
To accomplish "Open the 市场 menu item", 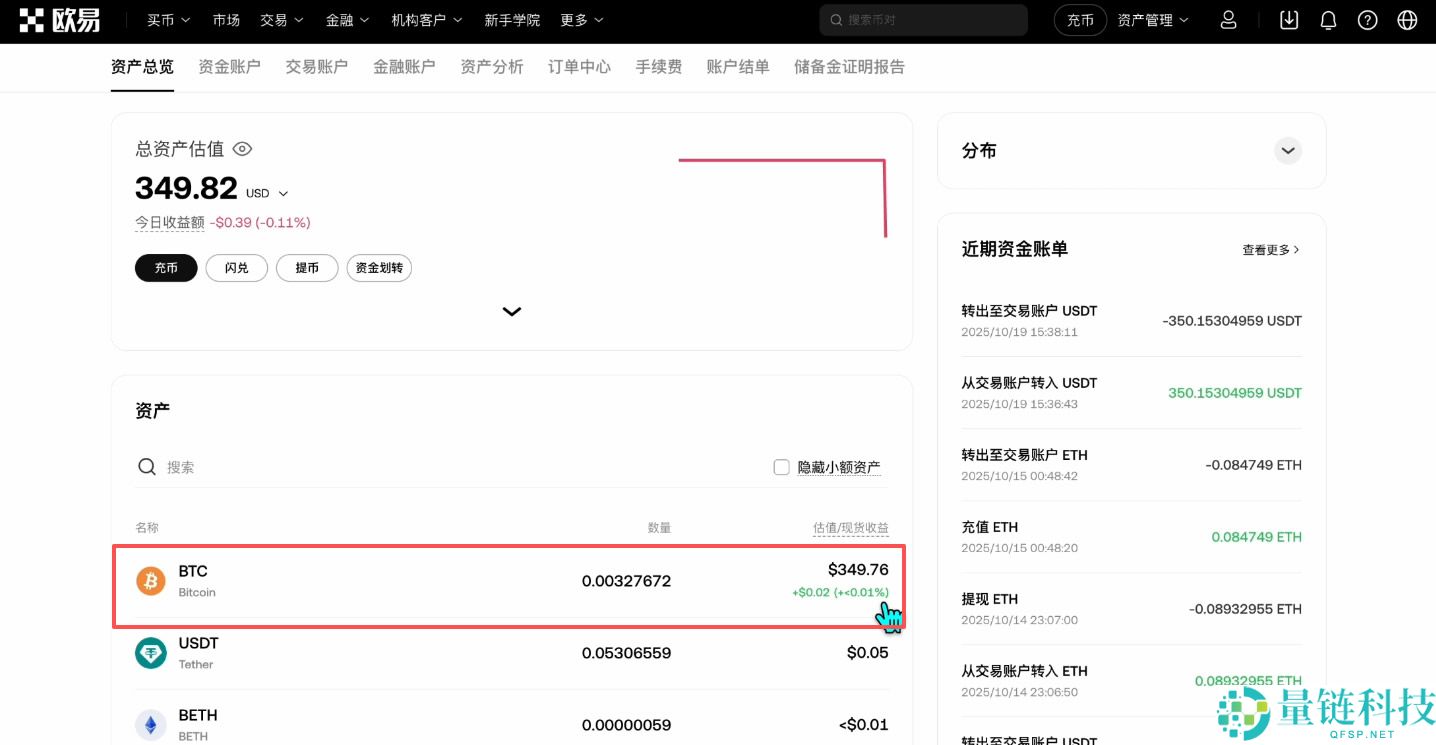I will (x=226, y=19).
